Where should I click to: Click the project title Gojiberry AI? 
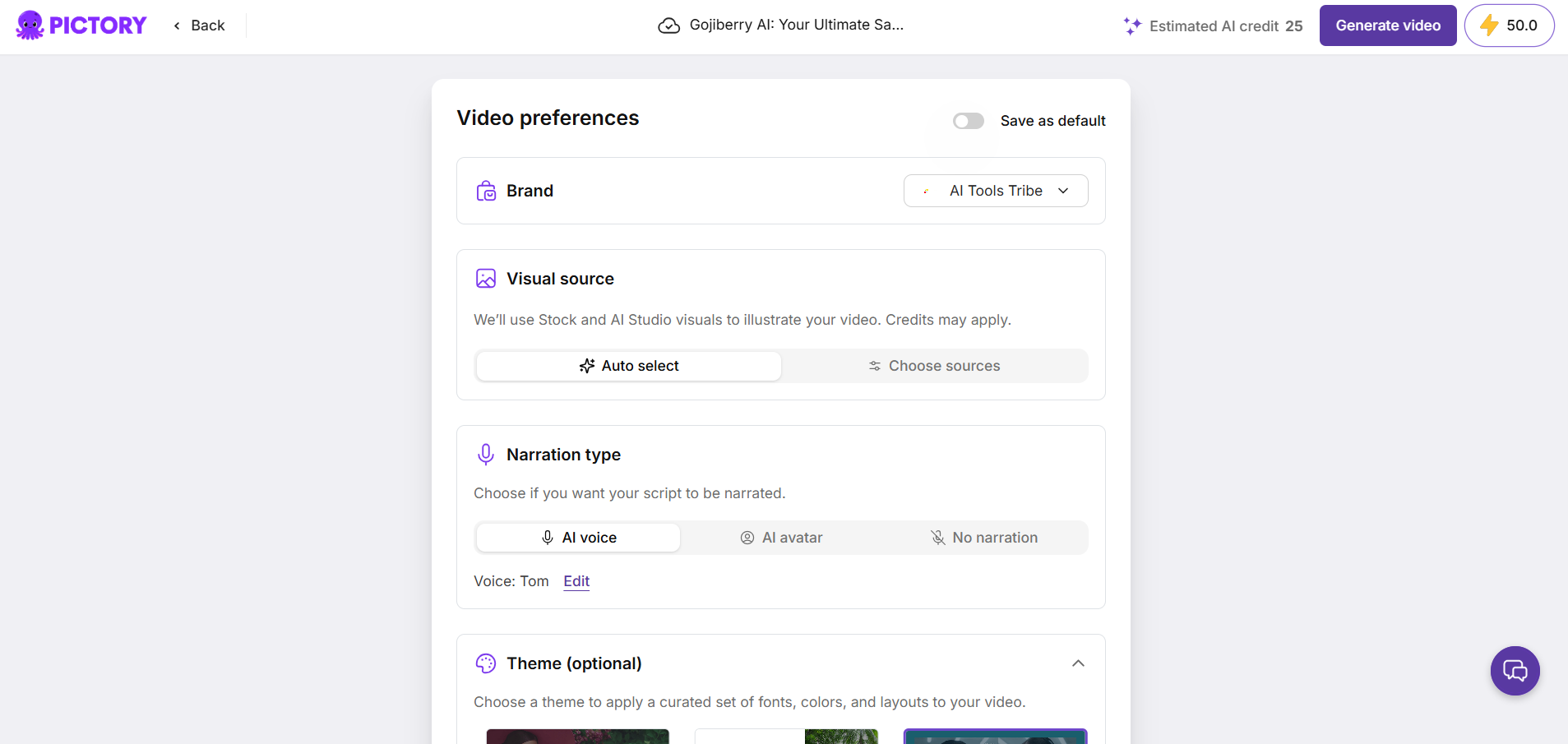pos(796,25)
